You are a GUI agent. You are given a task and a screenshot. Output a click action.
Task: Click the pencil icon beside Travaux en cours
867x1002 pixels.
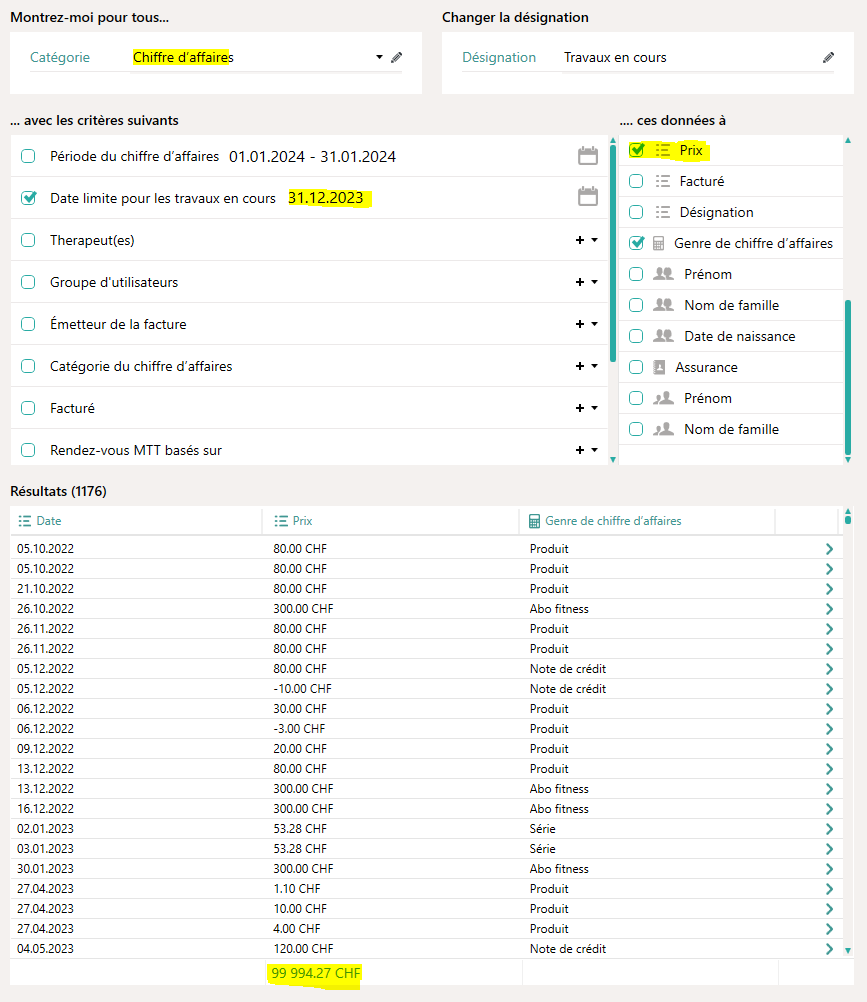pyautogui.click(x=828, y=58)
